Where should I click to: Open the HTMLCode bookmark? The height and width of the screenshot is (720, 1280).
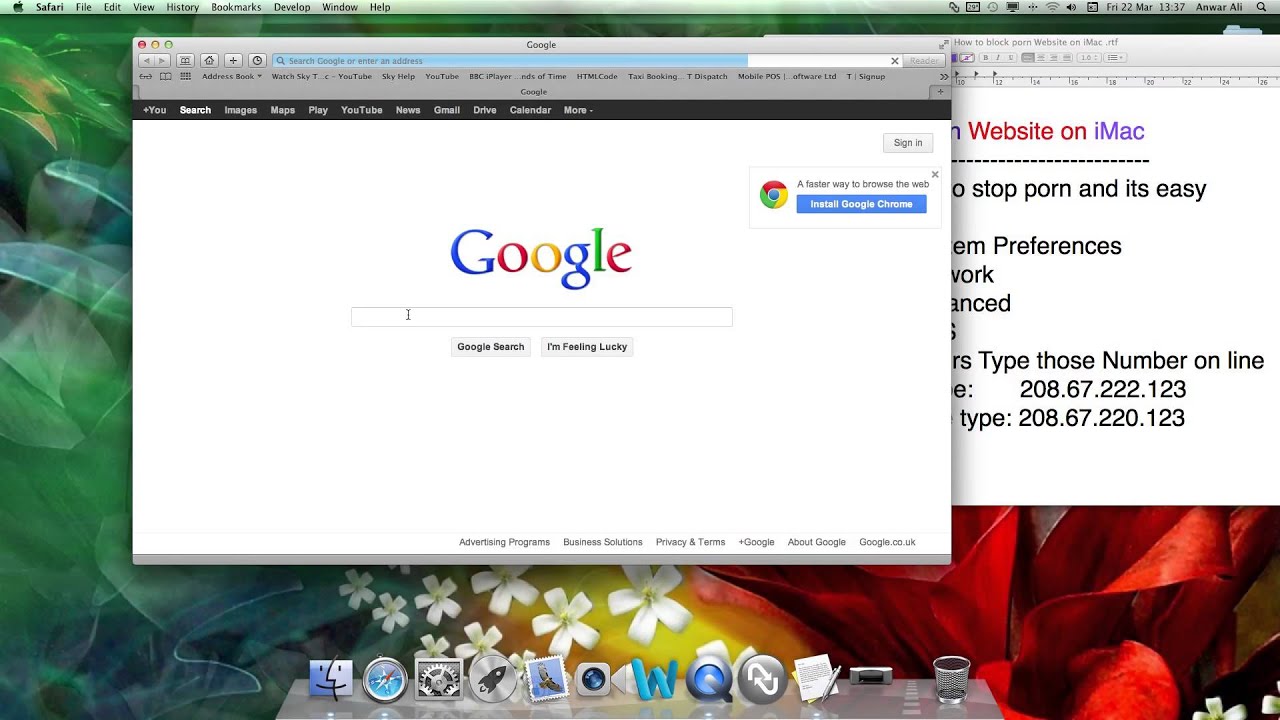click(597, 76)
